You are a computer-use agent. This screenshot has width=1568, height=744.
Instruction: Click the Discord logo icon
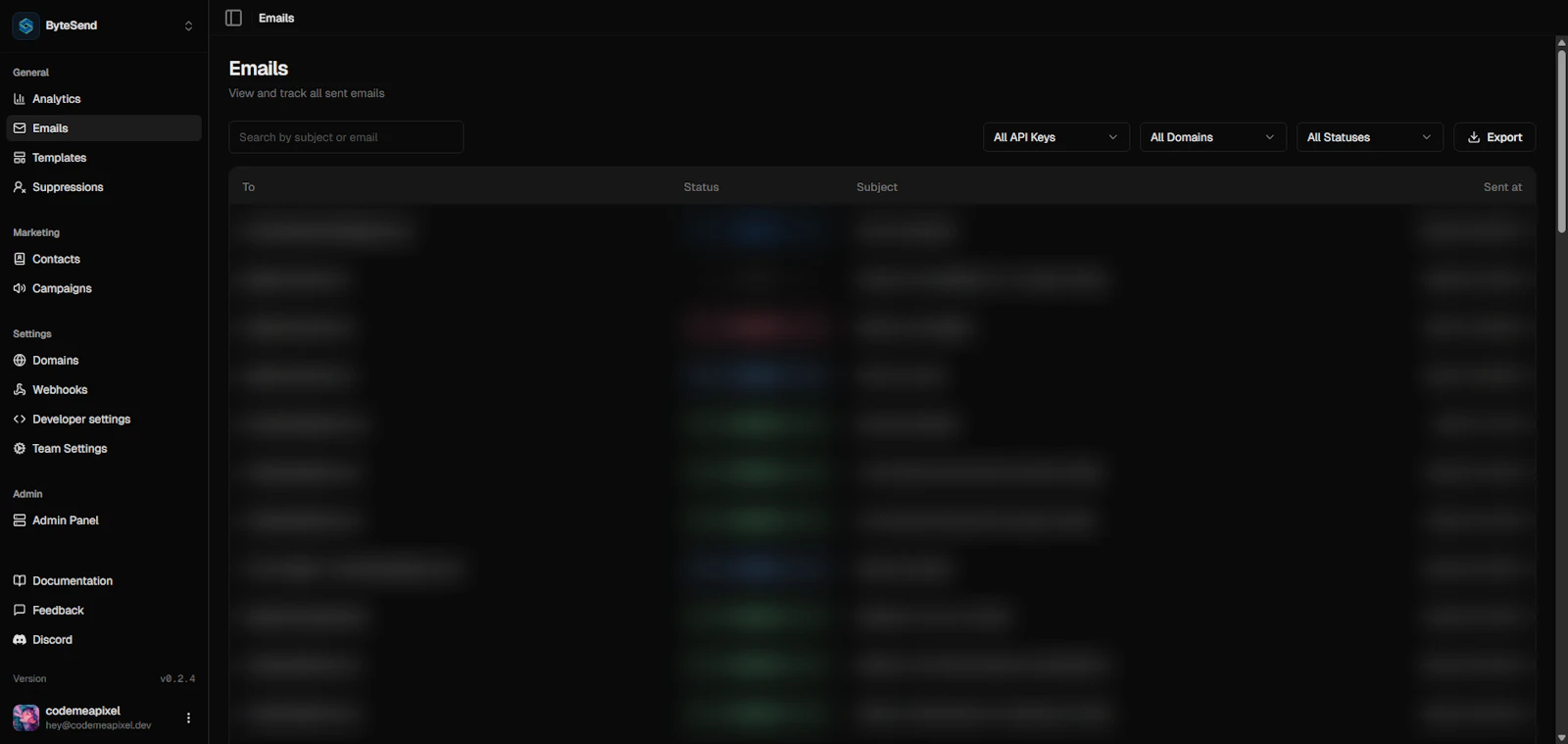pos(20,640)
